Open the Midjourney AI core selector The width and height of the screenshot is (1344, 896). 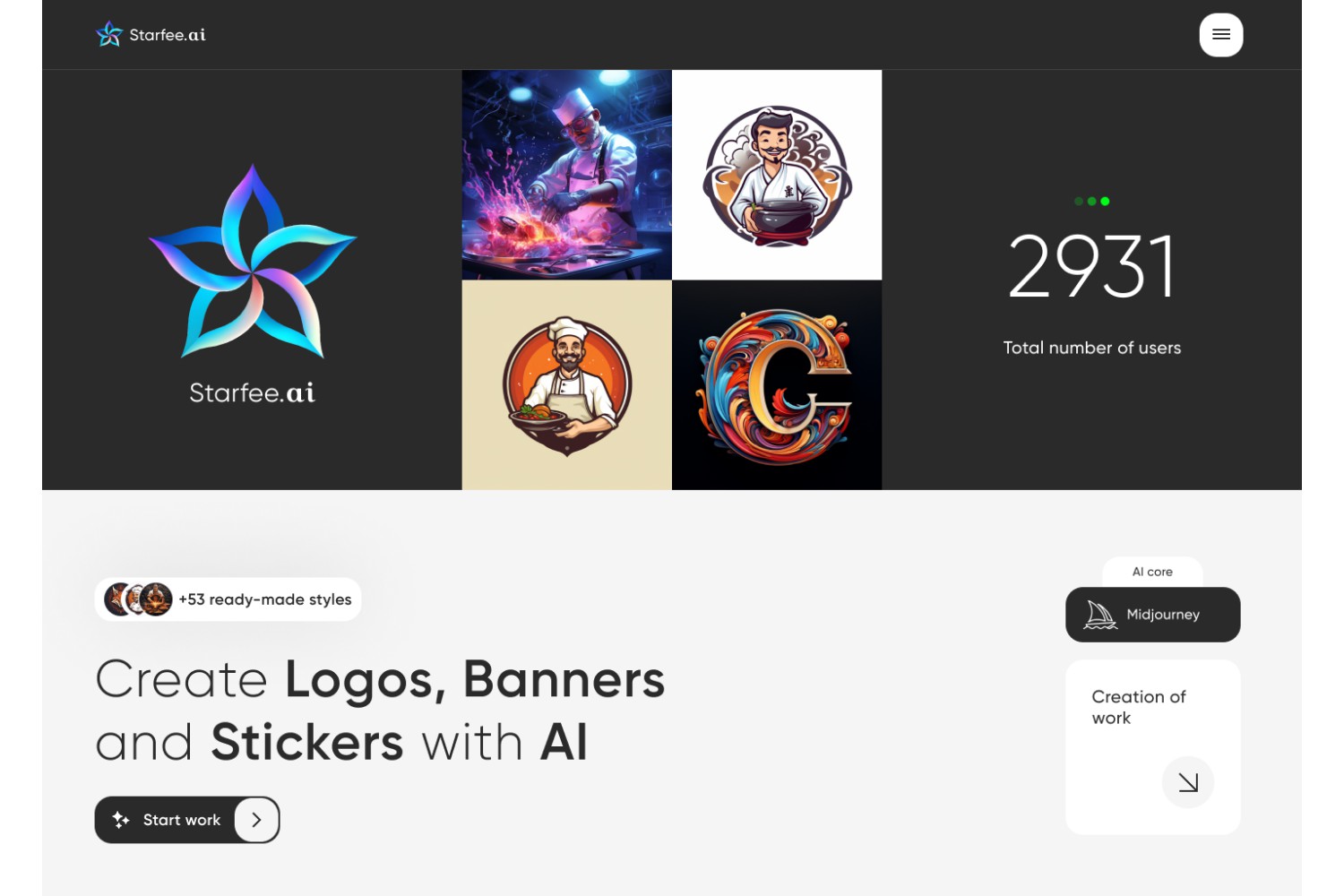[1153, 615]
